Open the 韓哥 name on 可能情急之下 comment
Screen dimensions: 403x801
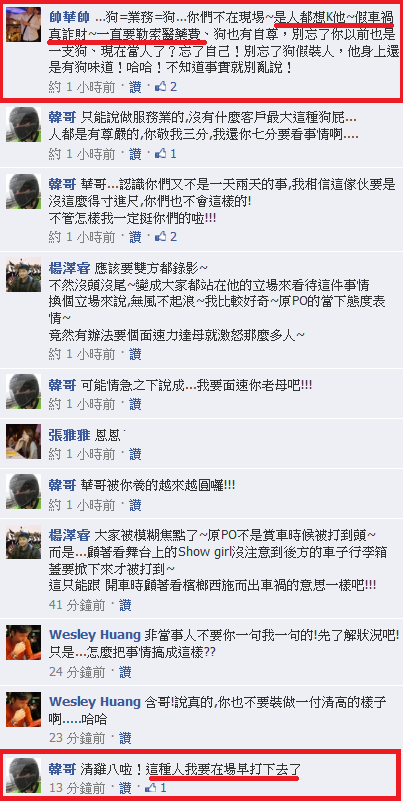pos(62,383)
